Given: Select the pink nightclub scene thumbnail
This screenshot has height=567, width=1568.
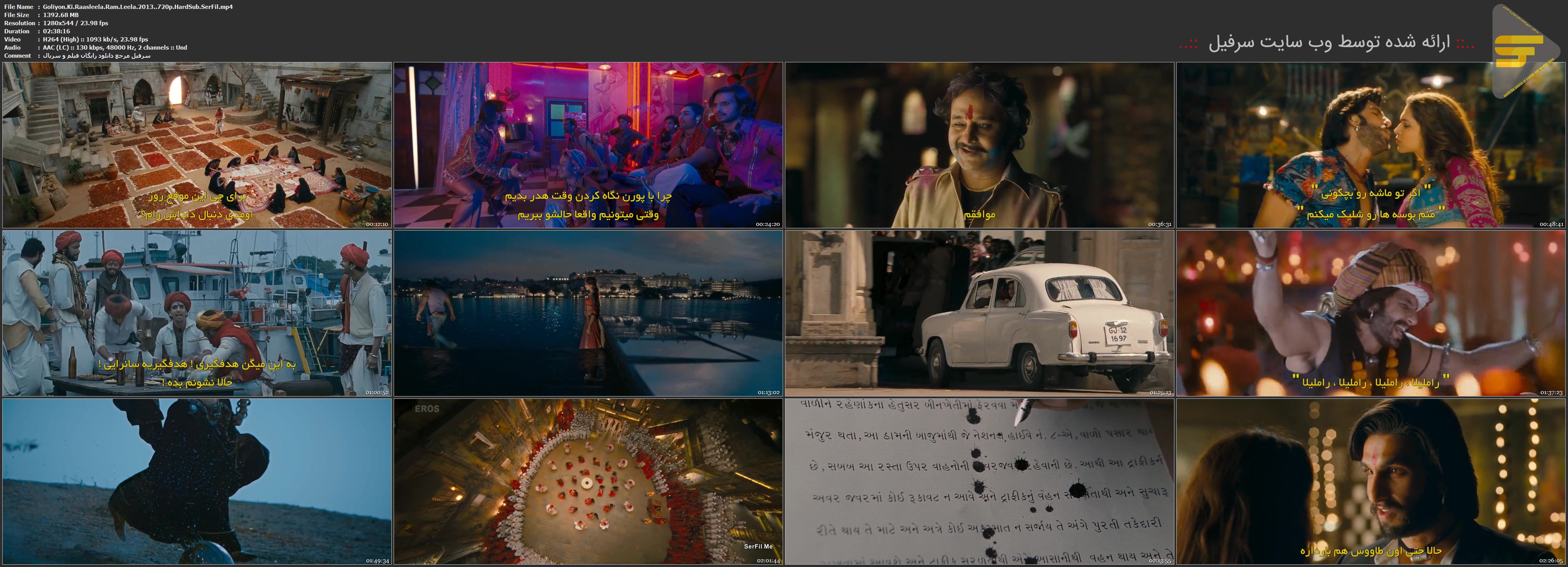Looking at the screenshot, I should click(x=588, y=145).
